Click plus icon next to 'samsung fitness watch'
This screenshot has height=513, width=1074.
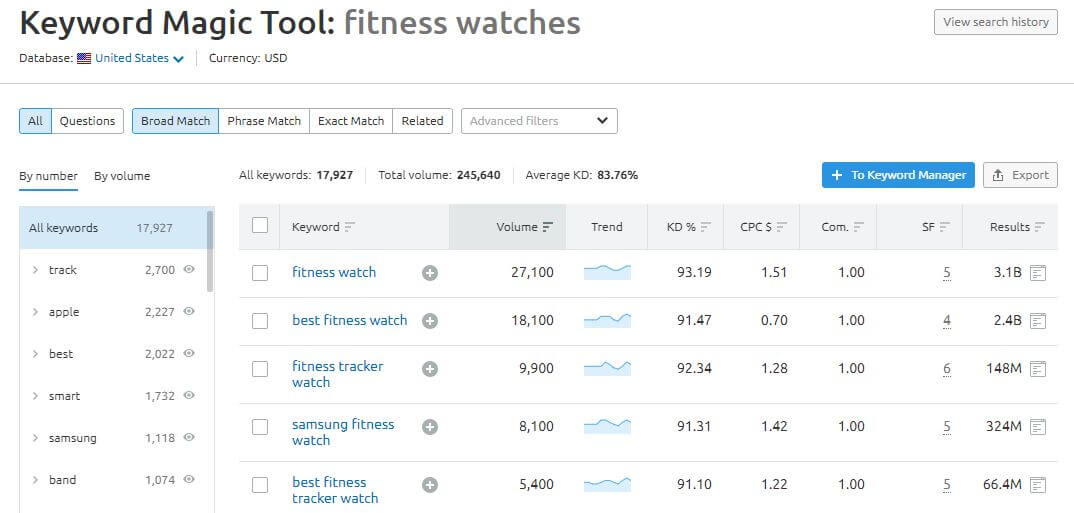[429, 427]
